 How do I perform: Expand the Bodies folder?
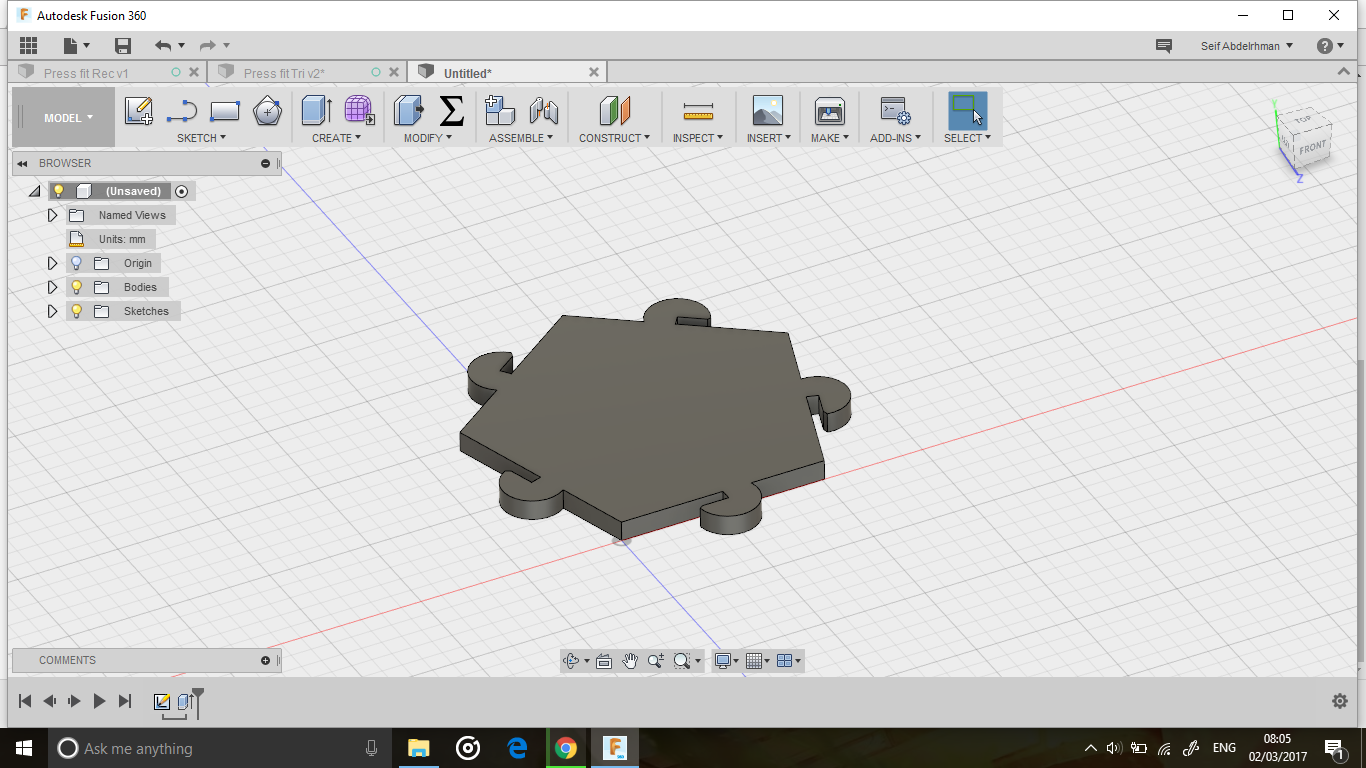tap(53, 287)
